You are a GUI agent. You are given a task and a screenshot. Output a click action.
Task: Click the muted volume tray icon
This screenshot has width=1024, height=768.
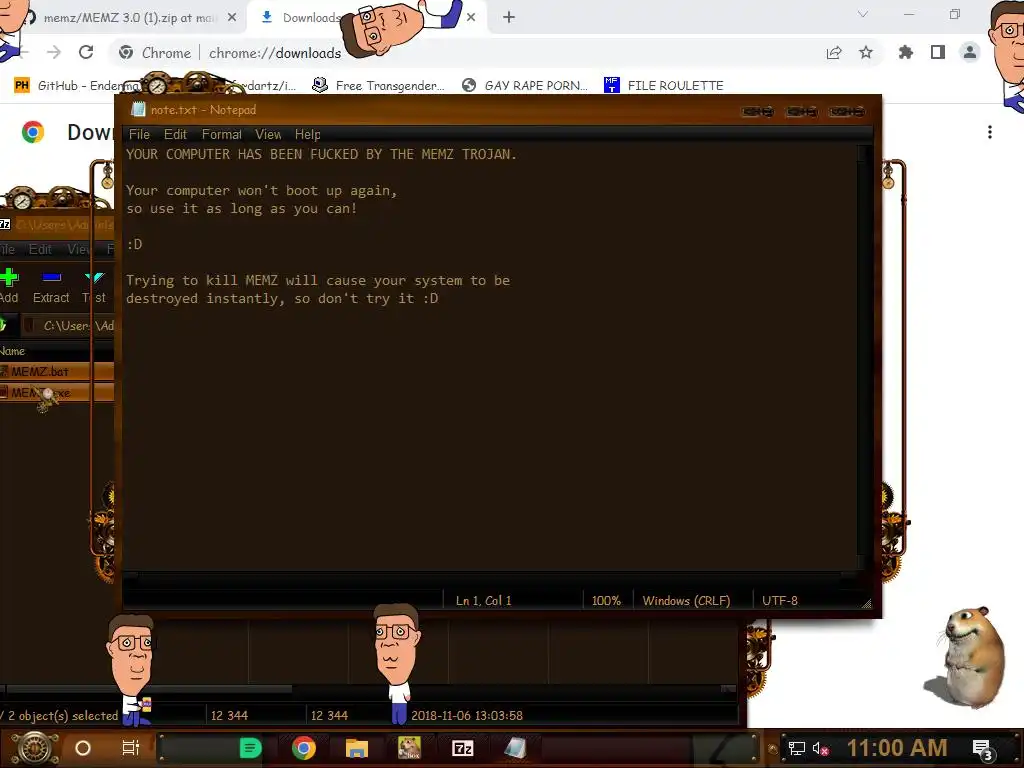pyautogui.click(x=820, y=749)
